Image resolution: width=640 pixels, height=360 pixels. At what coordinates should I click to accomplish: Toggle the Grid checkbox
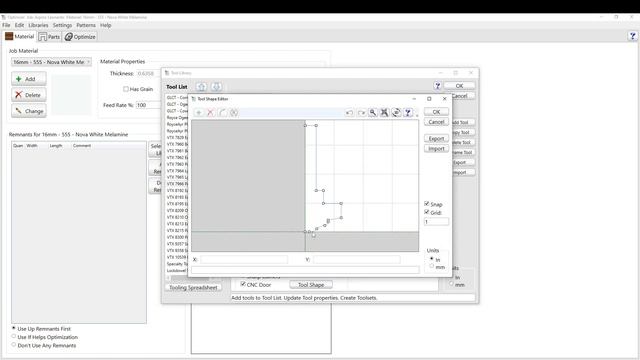point(427,212)
